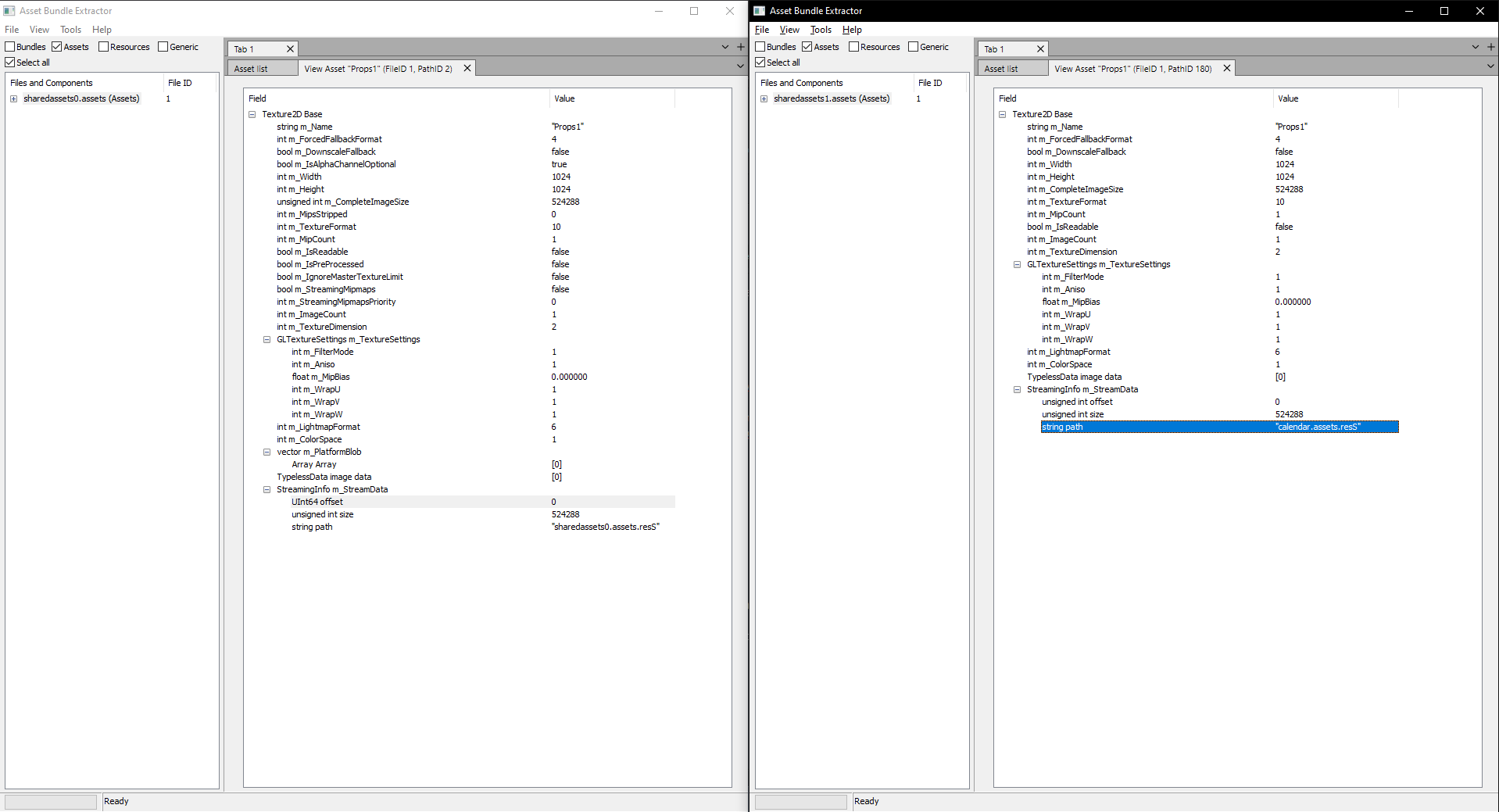
Task: Click the right window's title bar app icon
Action: pyautogui.click(x=760, y=11)
